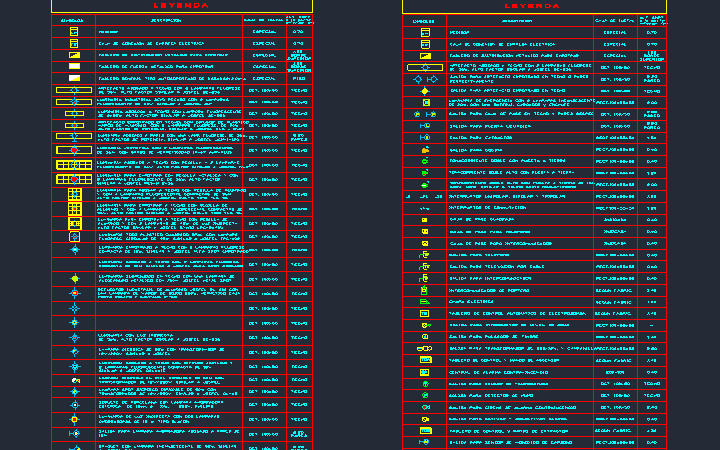Click the Central de Alarma Contra-Incendio symbol
This screenshot has height=450, width=720.
(x=425, y=372)
